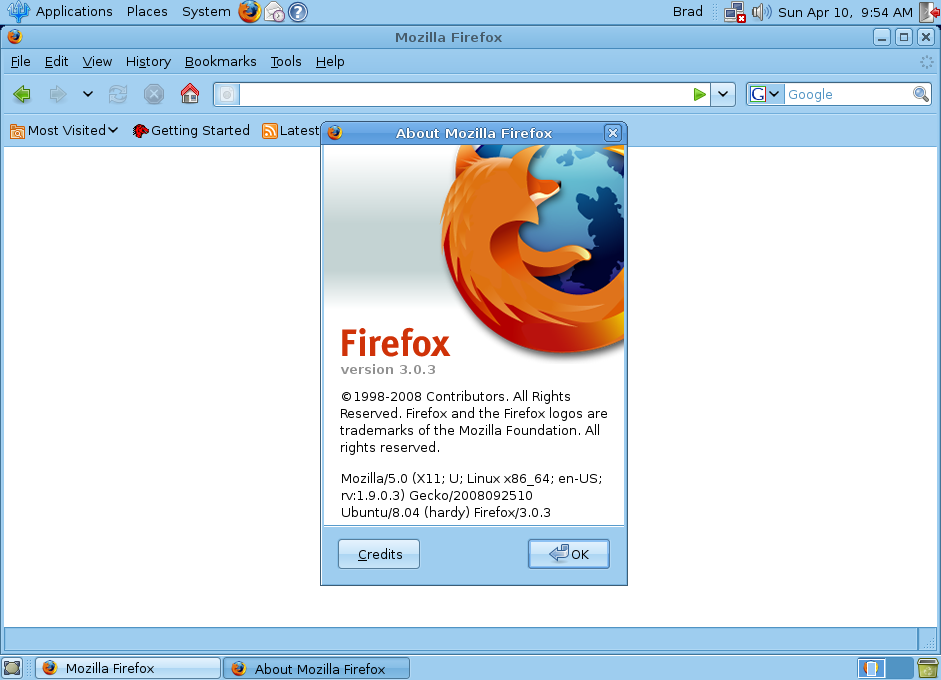Launch the mail client panel icon

274,11
